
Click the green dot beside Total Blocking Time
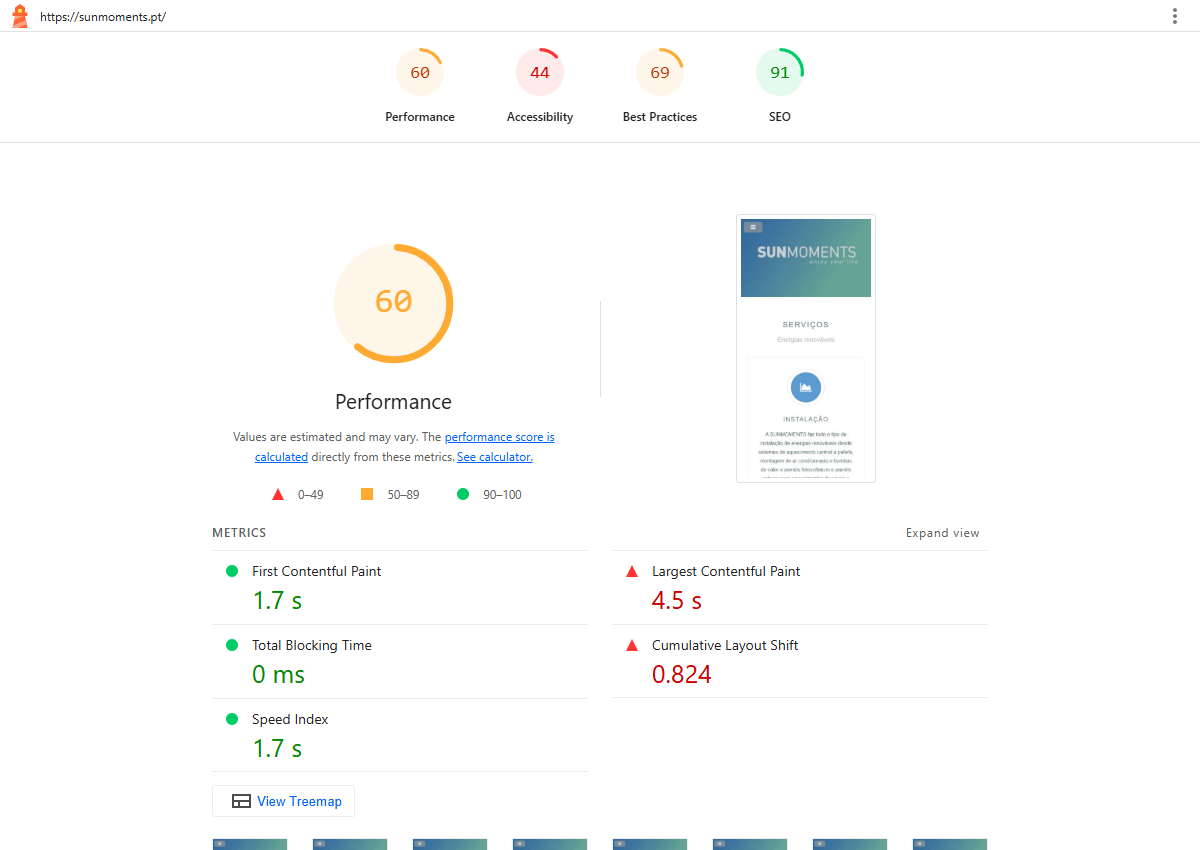[232, 645]
